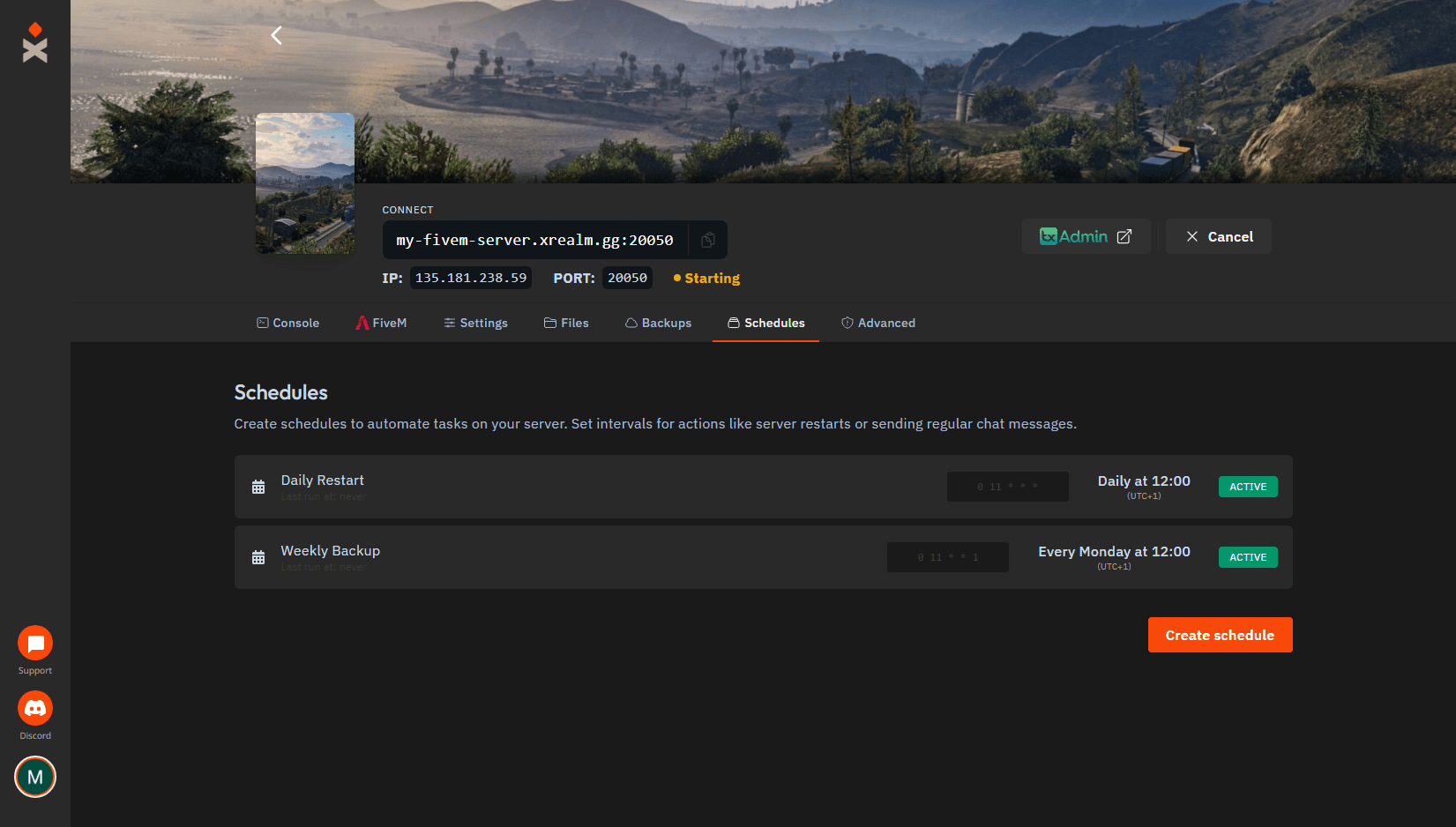The width and height of the screenshot is (1456, 827).
Task: Click the xRealm logo in sidebar
Action: click(x=35, y=43)
